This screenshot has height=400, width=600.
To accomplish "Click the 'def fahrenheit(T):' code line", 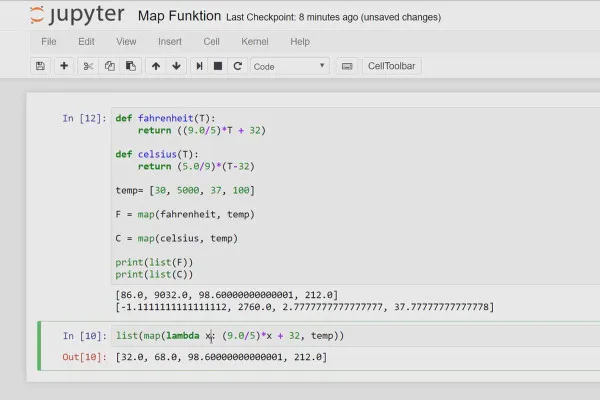I will (165, 118).
